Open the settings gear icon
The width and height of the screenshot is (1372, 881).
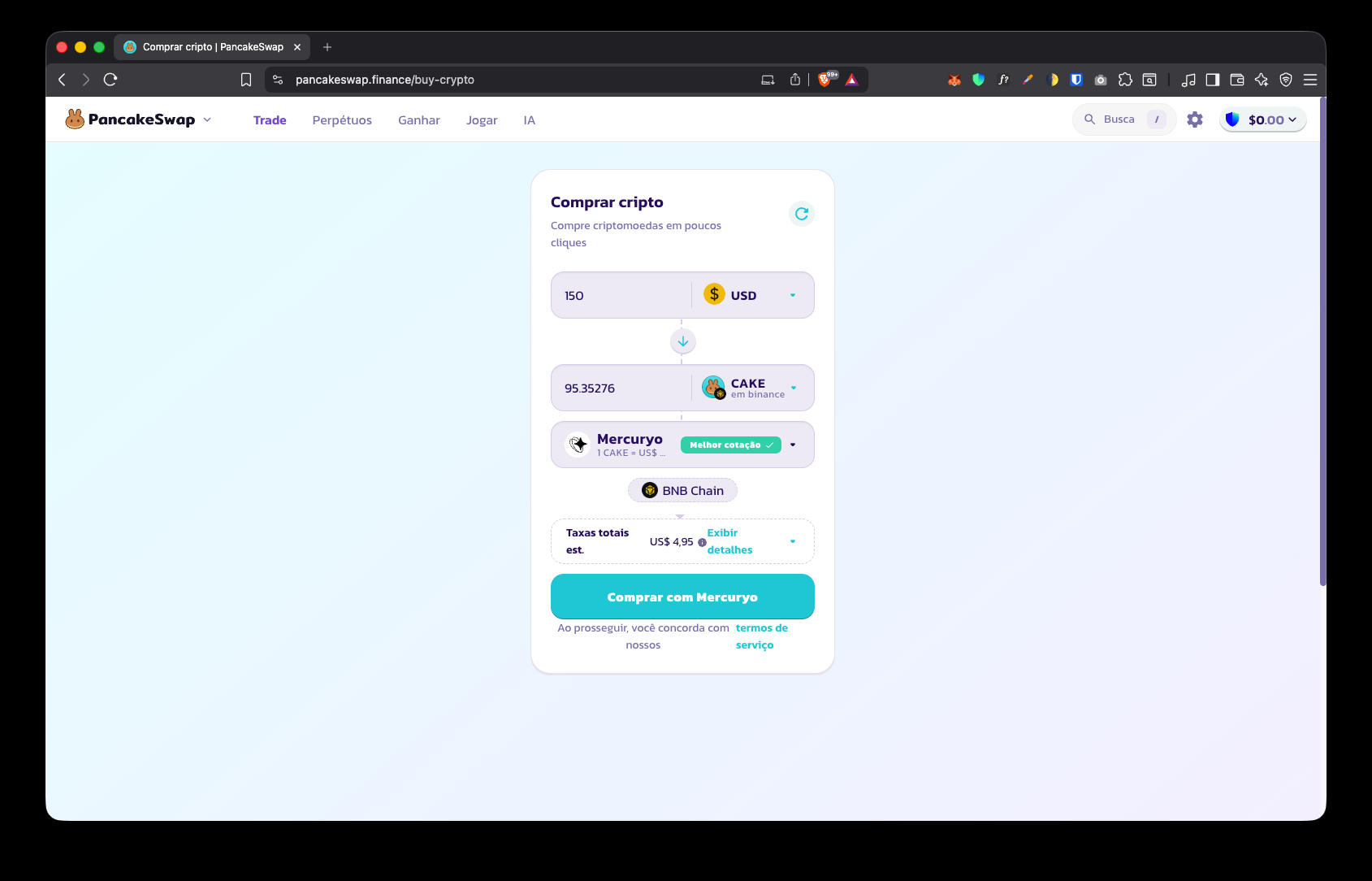point(1195,119)
